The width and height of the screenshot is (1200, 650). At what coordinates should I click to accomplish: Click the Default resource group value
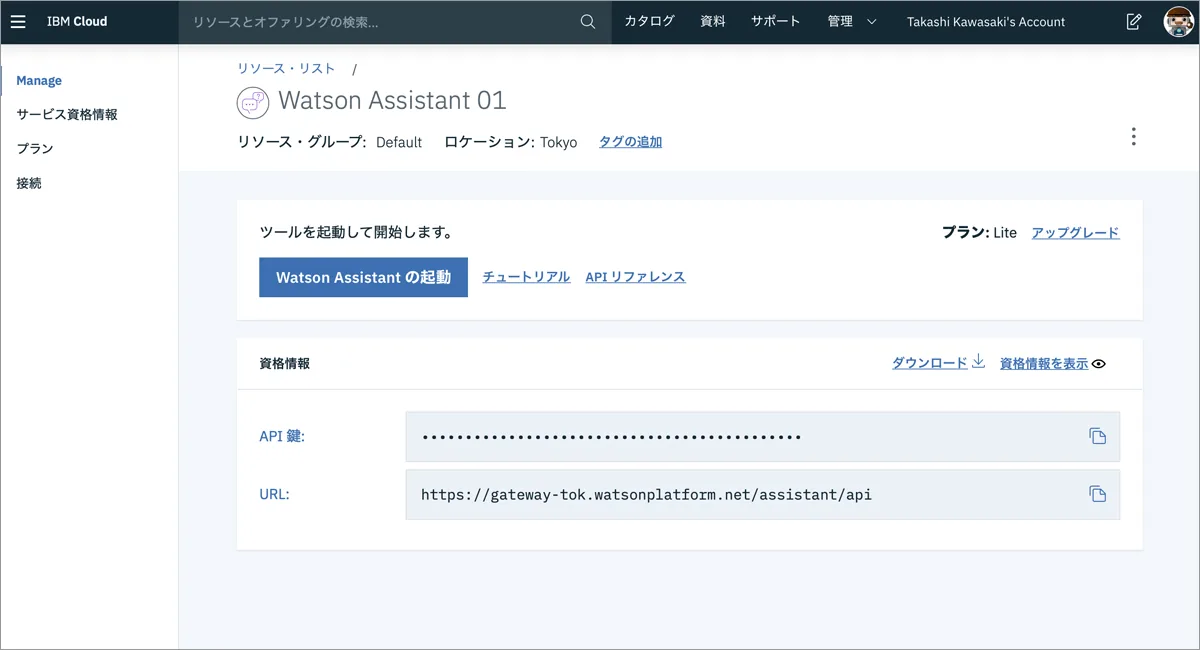(x=399, y=142)
